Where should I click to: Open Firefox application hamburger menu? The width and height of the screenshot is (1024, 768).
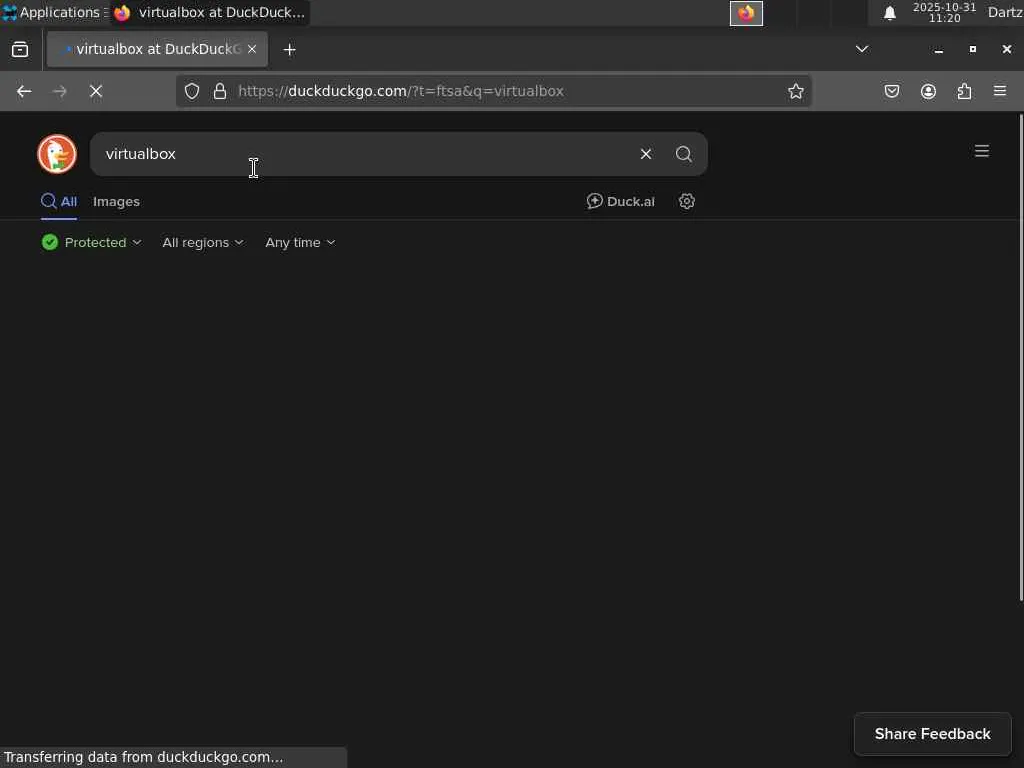[1000, 91]
